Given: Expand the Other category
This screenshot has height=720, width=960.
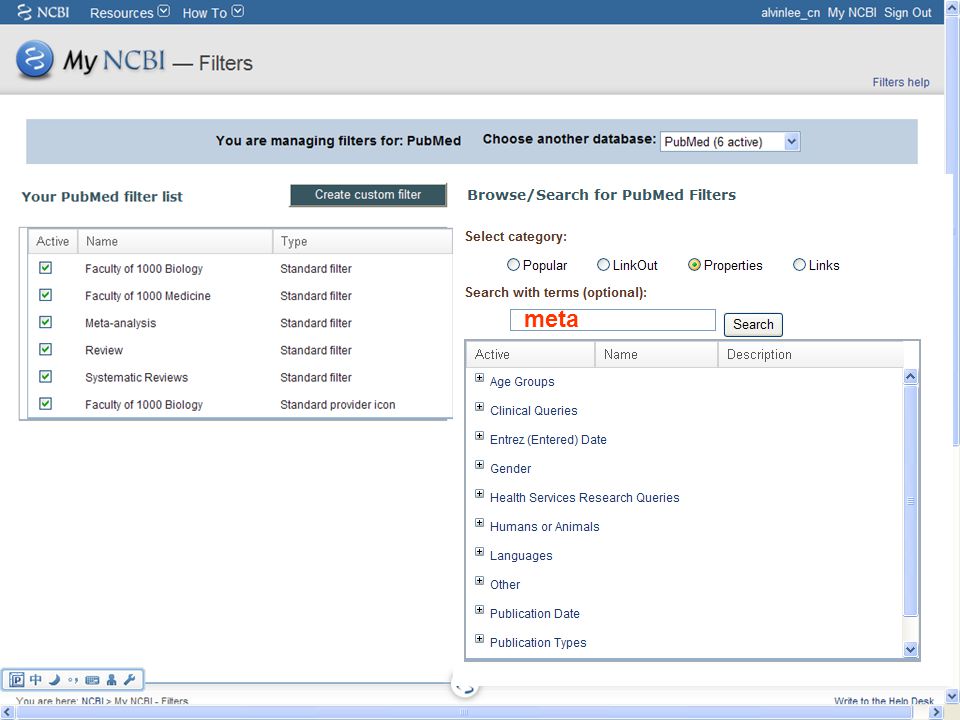Looking at the screenshot, I should pos(479,580).
